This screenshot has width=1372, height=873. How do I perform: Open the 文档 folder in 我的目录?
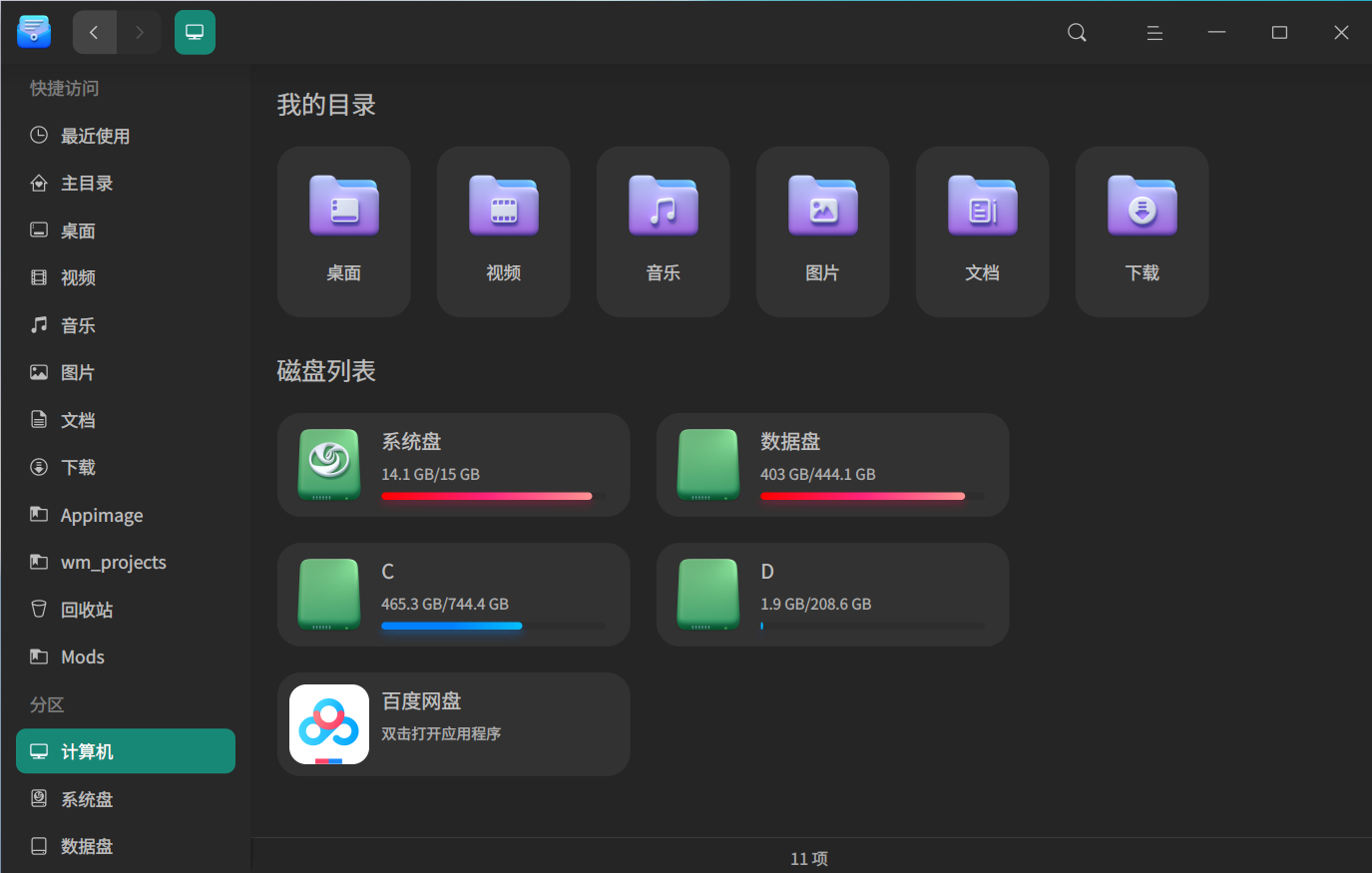pyautogui.click(x=983, y=231)
